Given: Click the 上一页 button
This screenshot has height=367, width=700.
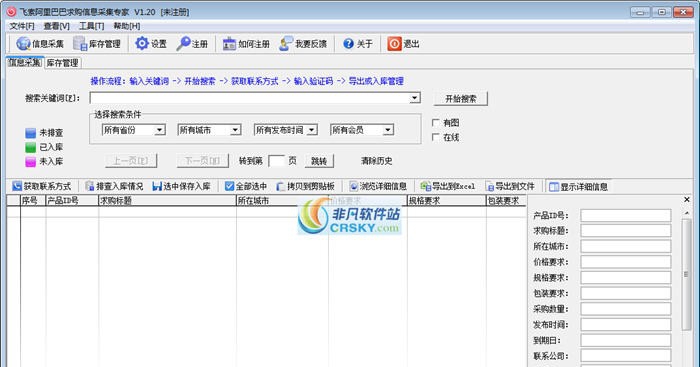Looking at the screenshot, I should [x=131, y=161].
